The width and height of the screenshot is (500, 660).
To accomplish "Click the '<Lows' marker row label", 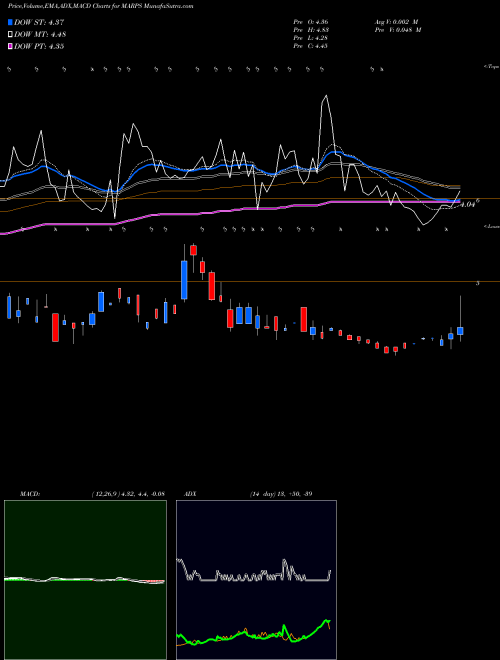I will (x=491, y=226).
